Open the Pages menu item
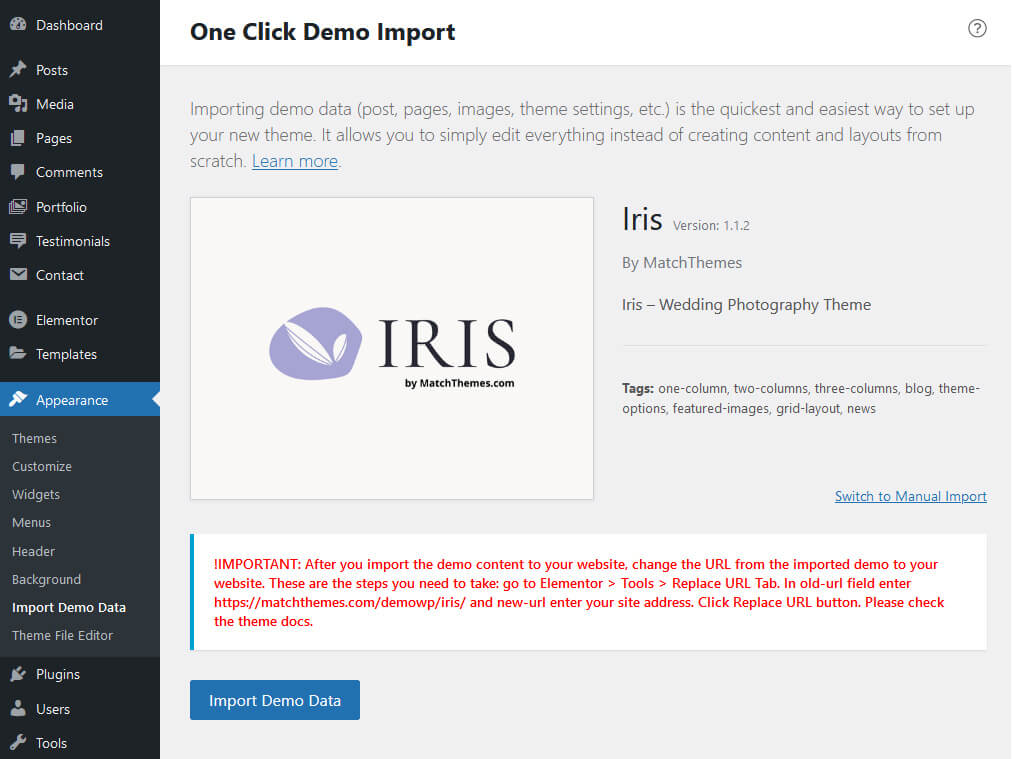This screenshot has width=1012, height=759. tap(54, 138)
